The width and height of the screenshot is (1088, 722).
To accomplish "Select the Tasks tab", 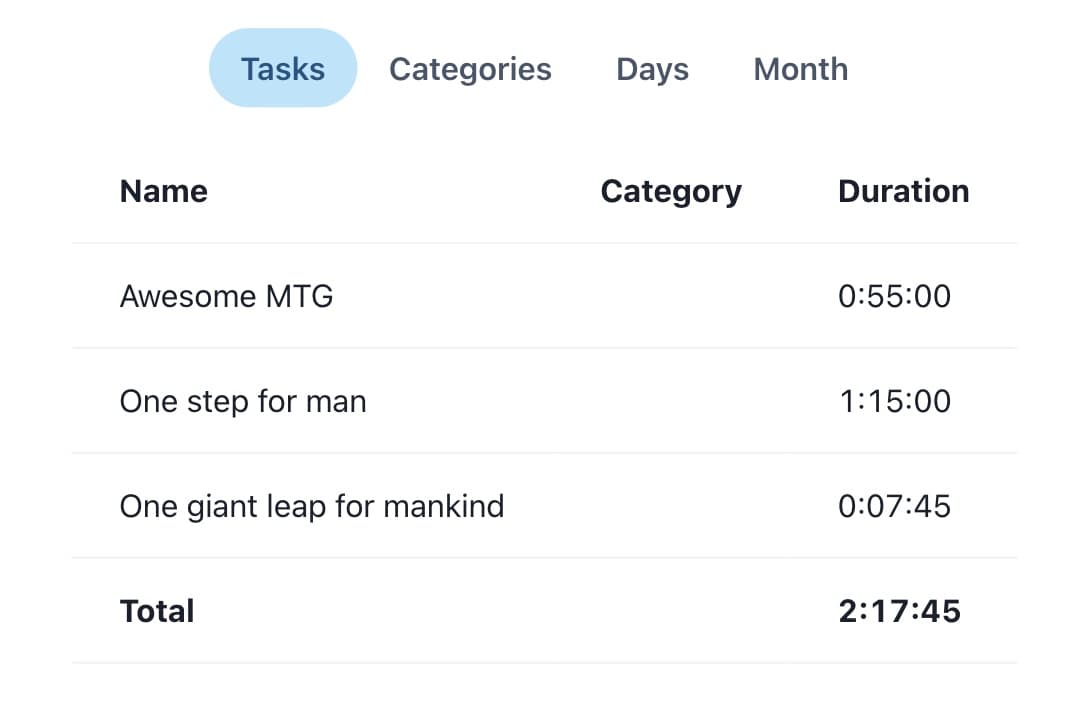I will pos(283,69).
